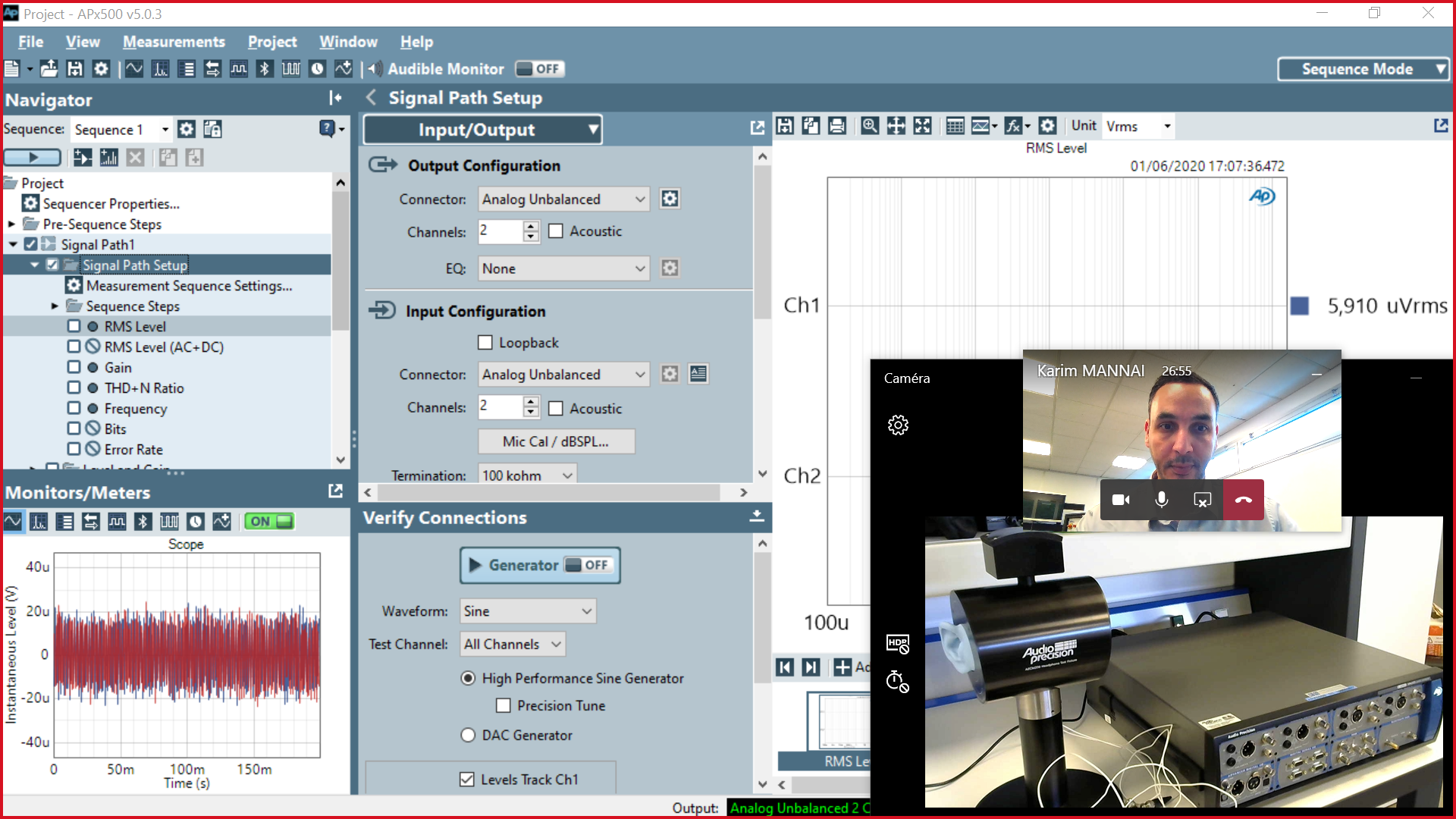The image size is (1456, 819).
Task: Select the zoom magnifier graph tool
Action: click(x=870, y=126)
